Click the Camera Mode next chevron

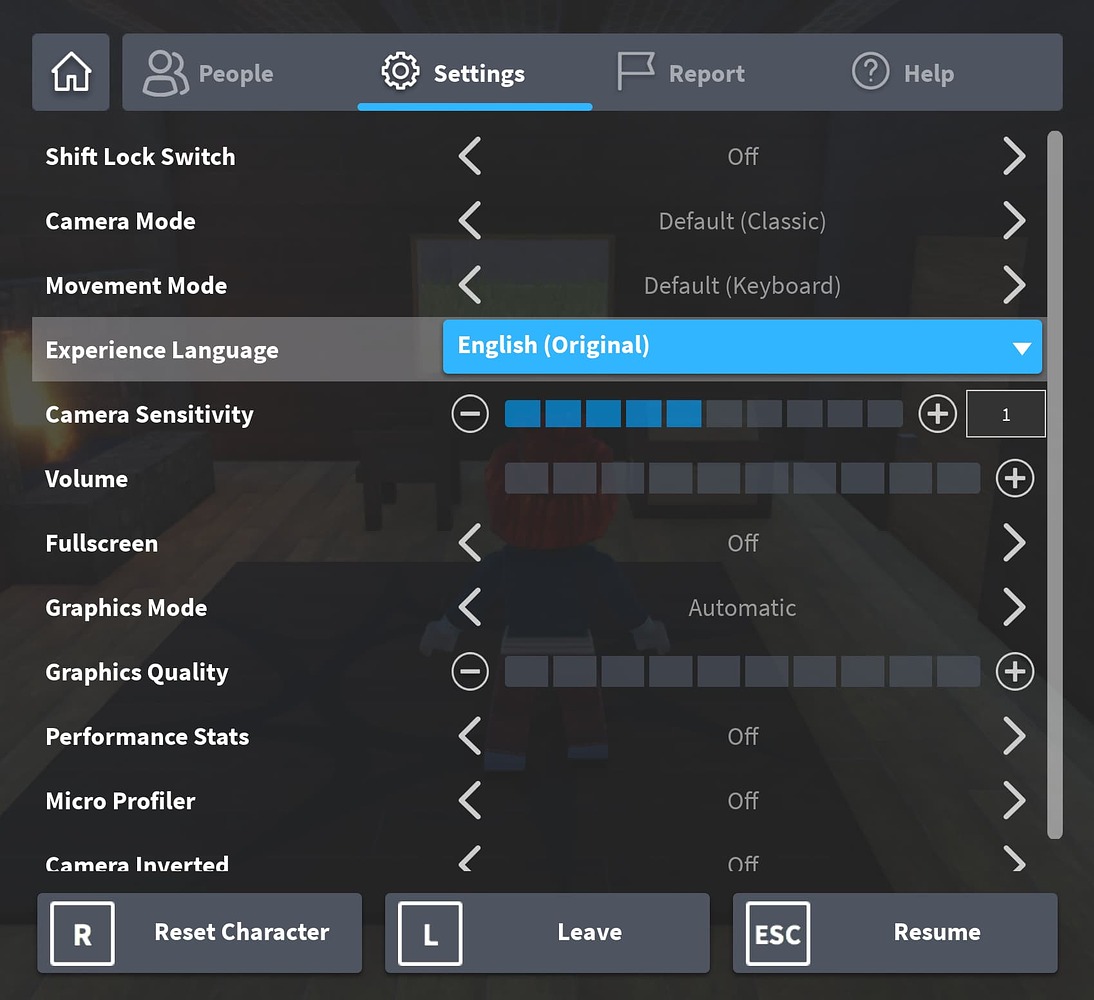pyautogui.click(x=1014, y=220)
